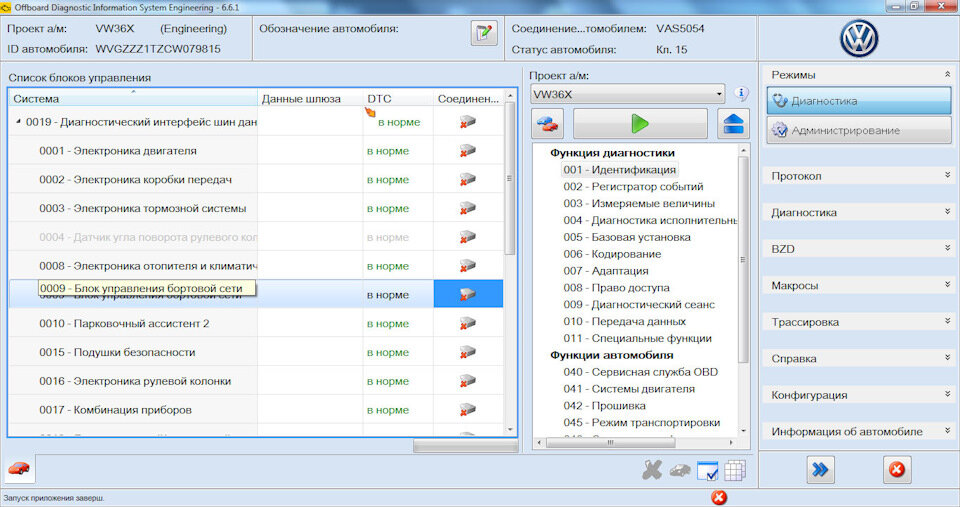Select 009 - Диагностический сеанс function
The height and width of the screenshot is (507, 960).
click(639, 304)
